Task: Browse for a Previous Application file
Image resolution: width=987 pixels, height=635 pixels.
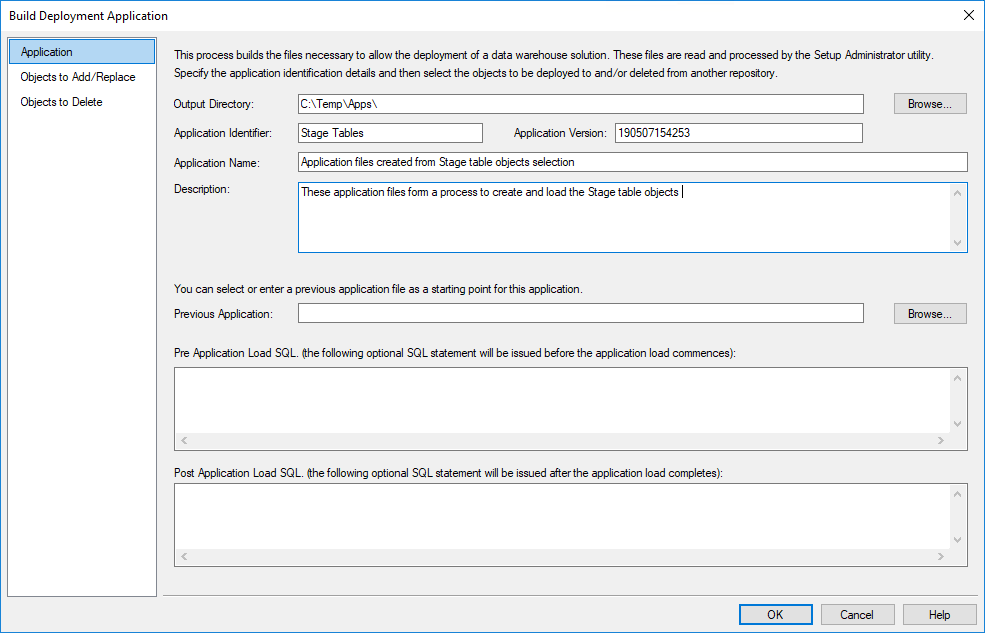Action: (x=930, y=314)
